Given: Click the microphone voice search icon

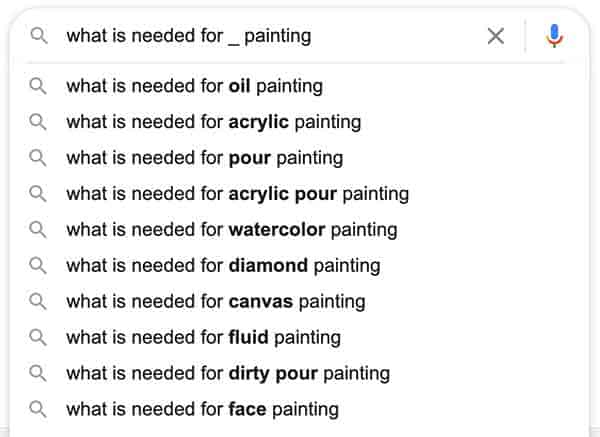Looking at the screenshot, I should tap(554, 36).
